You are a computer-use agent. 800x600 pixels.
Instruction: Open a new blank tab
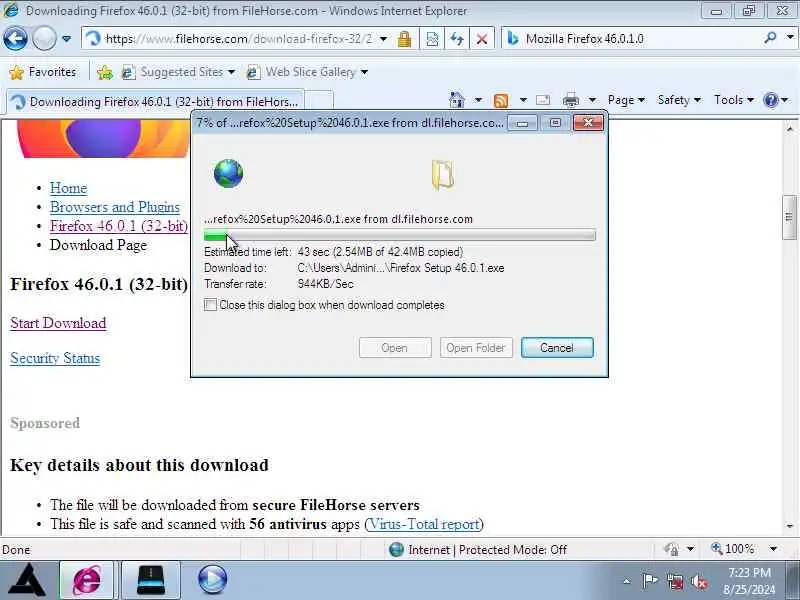[319, 102]
